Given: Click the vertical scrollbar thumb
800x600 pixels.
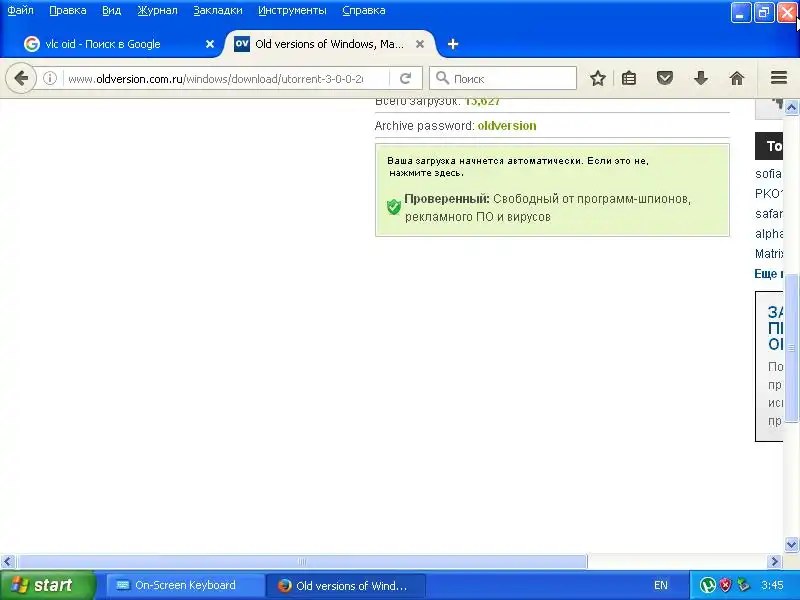Looking at the screenshot, I should click(791, 348).
